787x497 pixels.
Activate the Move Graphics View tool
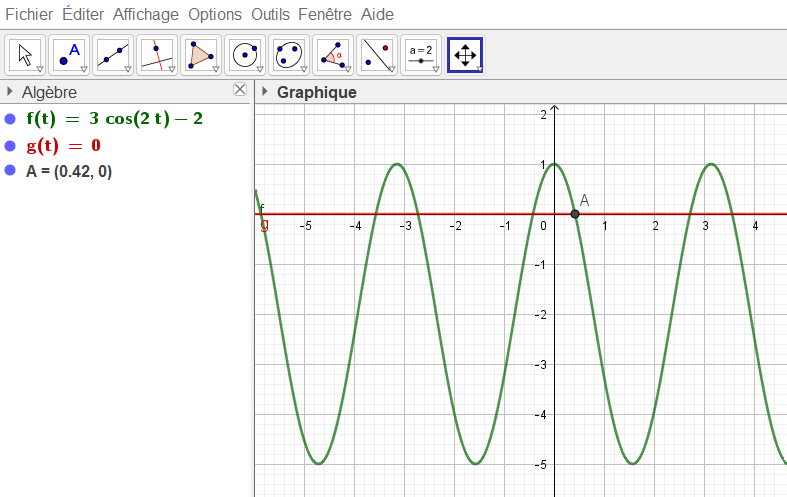[x=465, y=55]
